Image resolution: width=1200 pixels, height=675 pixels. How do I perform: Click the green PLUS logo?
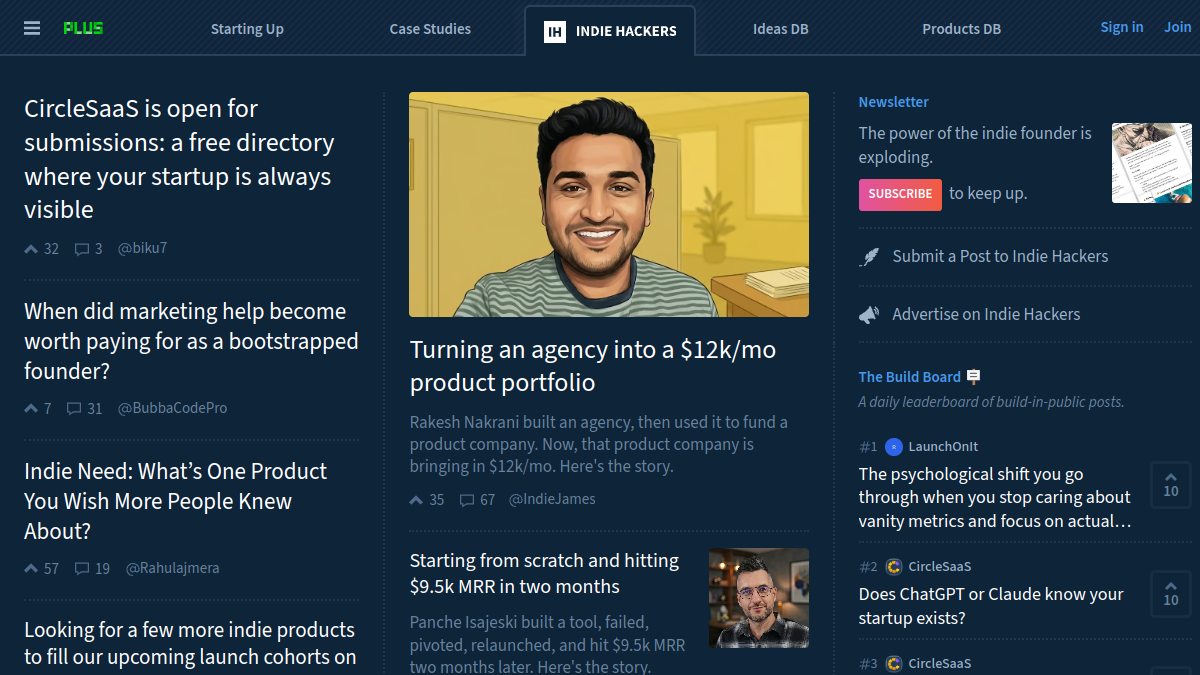coord(83,29)
